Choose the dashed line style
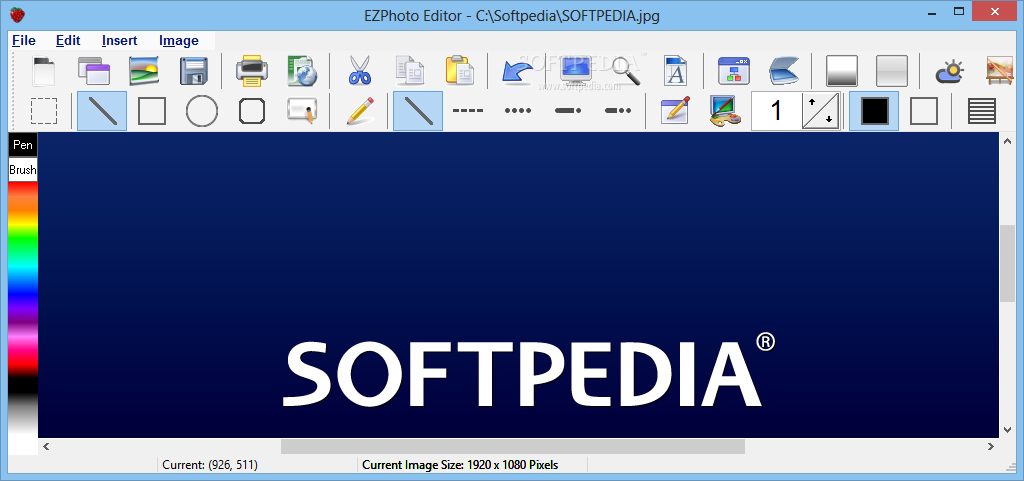Screen dimensions: 1024x481 click(x=468, y=111)
